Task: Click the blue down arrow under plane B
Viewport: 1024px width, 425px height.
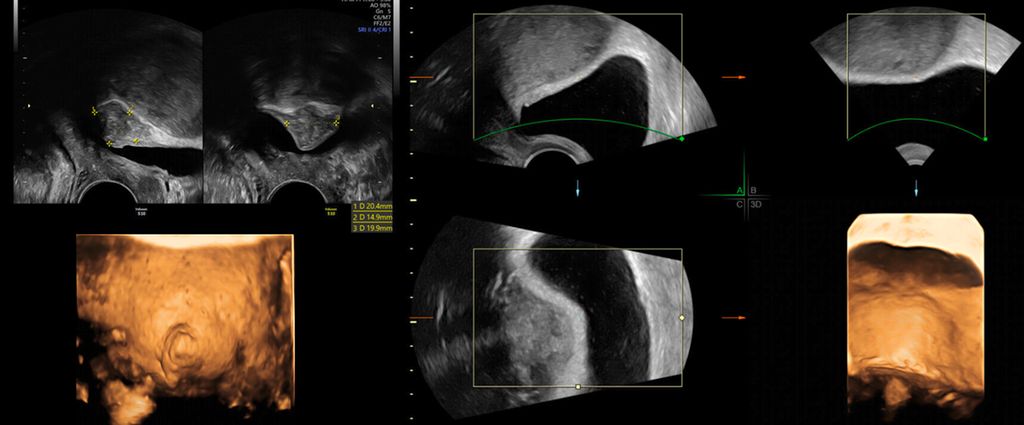Action: point(916,188)
